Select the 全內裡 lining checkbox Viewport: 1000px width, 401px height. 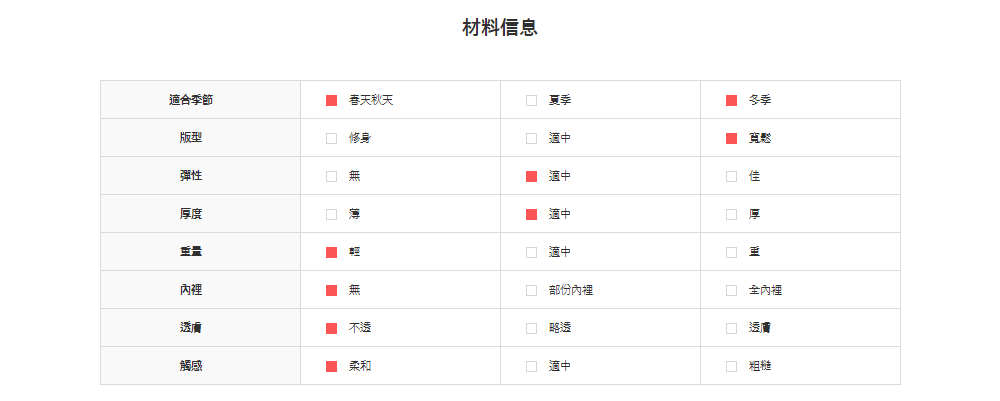[x=731, y=290]
